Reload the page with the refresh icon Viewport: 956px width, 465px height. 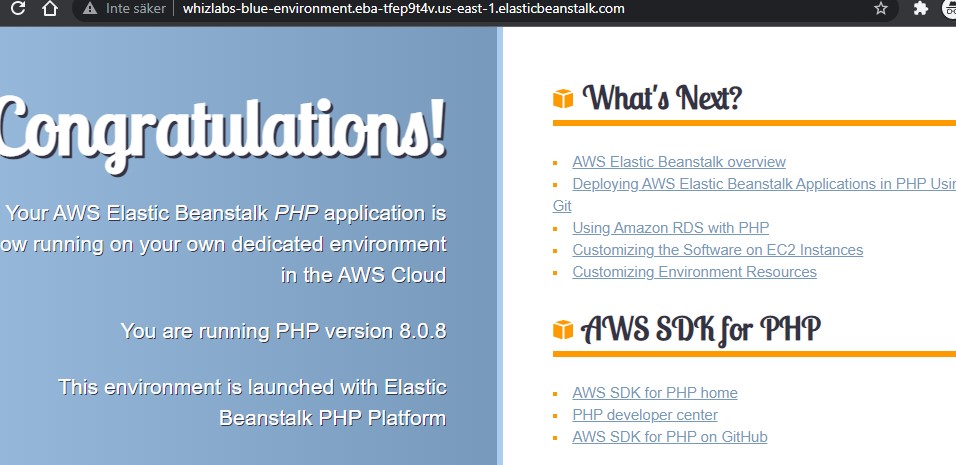click(x=18, y=8)
